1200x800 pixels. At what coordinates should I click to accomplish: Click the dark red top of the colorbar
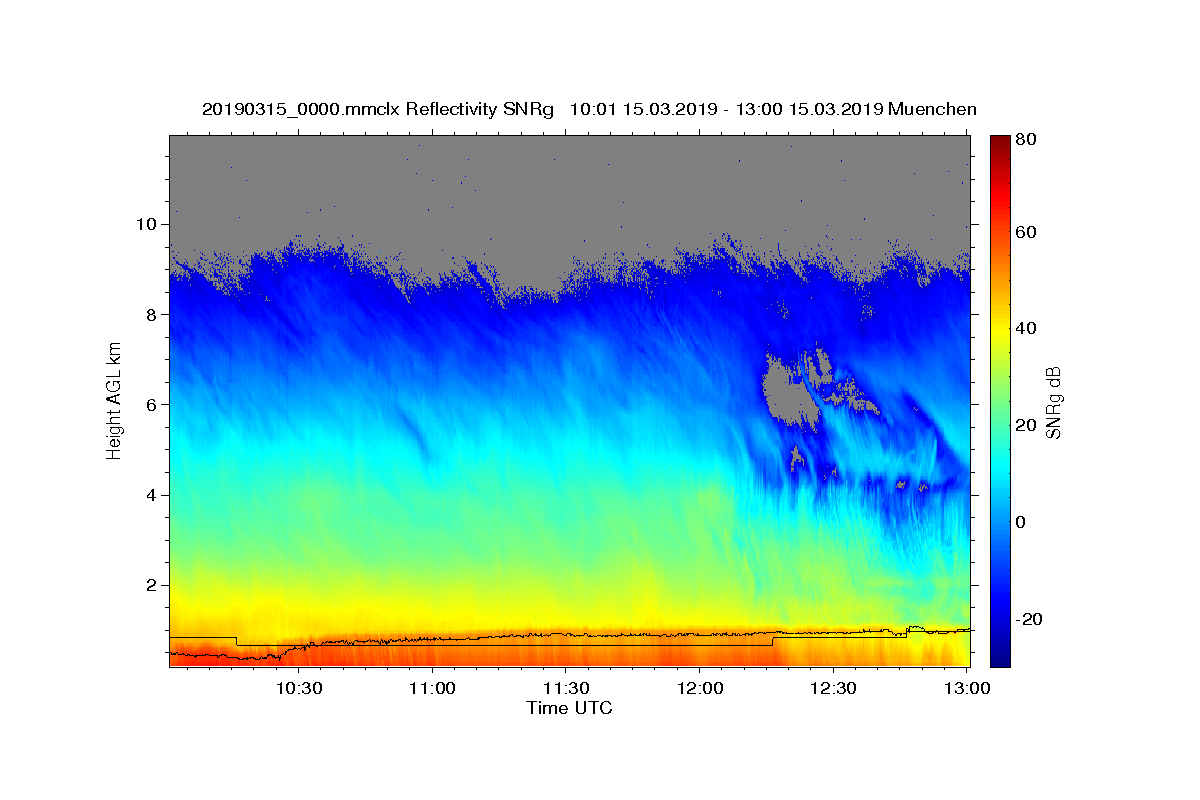tap(1000, 141)
